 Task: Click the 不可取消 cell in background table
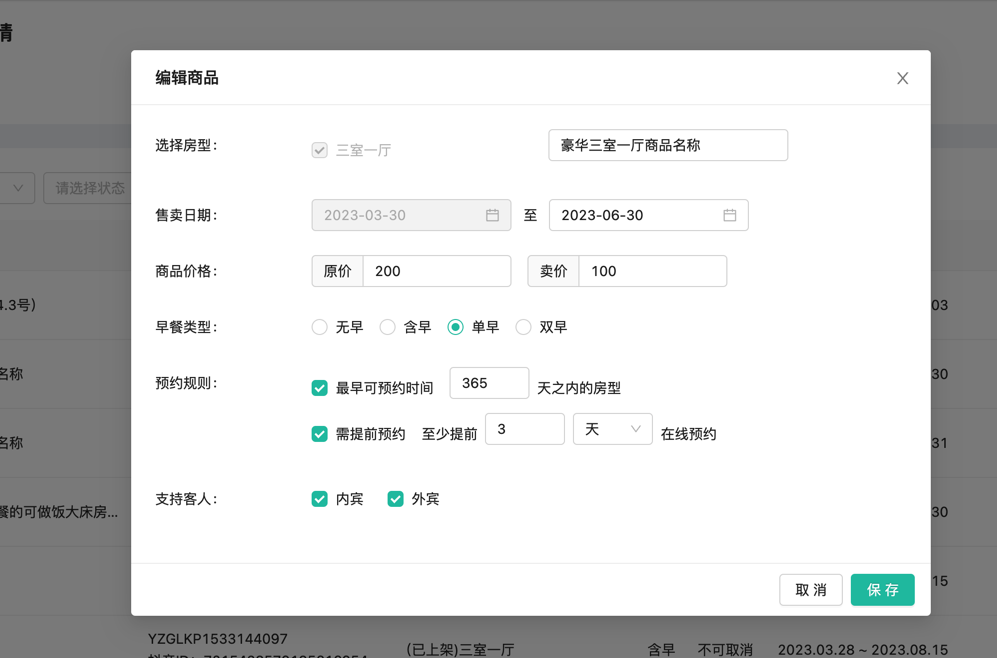[725, 650]
